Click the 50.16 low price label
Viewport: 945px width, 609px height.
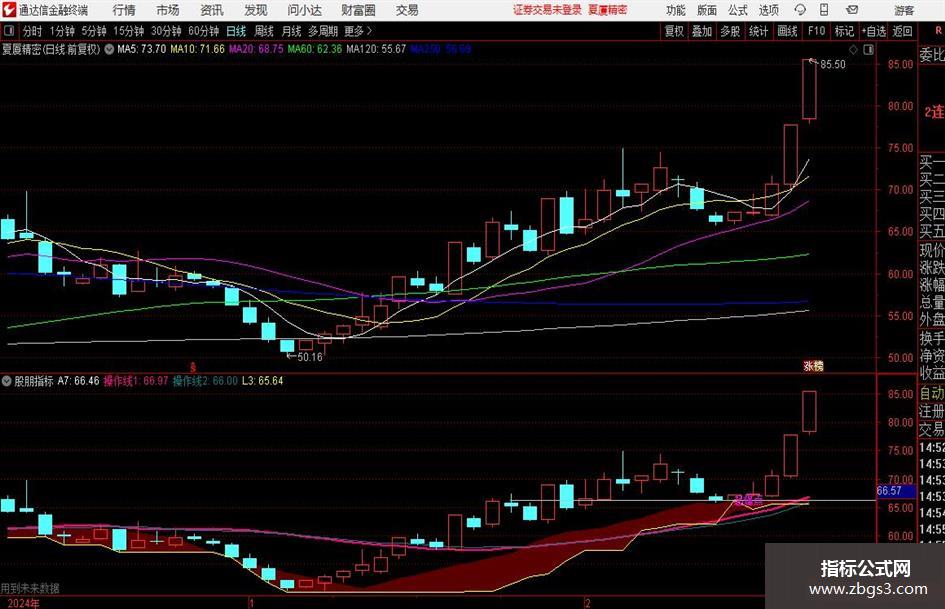(310, 356)
